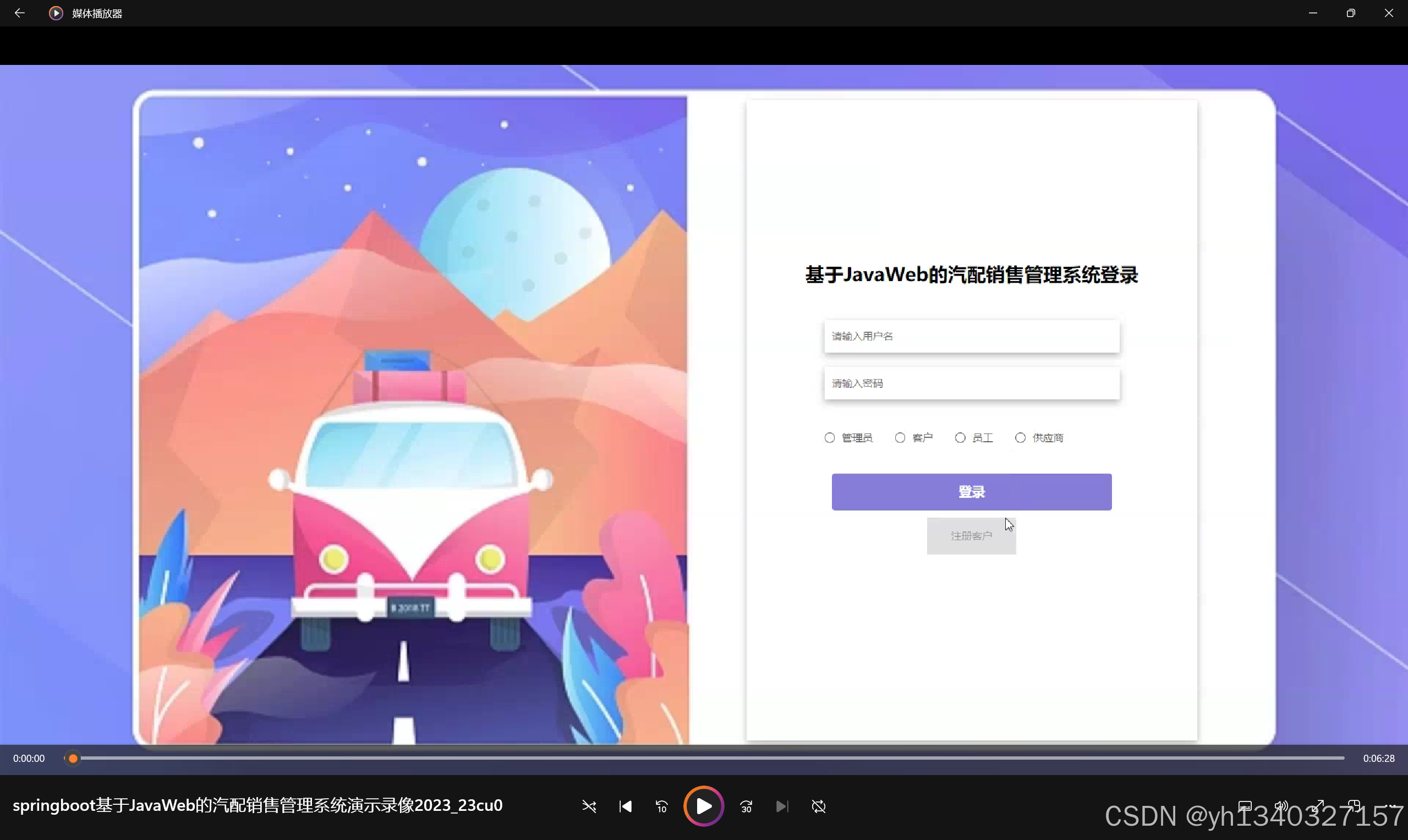Viewport: 1408px width, 840px height.
Task: Click the 注册客户 button
Action: (x=971, y=535)
